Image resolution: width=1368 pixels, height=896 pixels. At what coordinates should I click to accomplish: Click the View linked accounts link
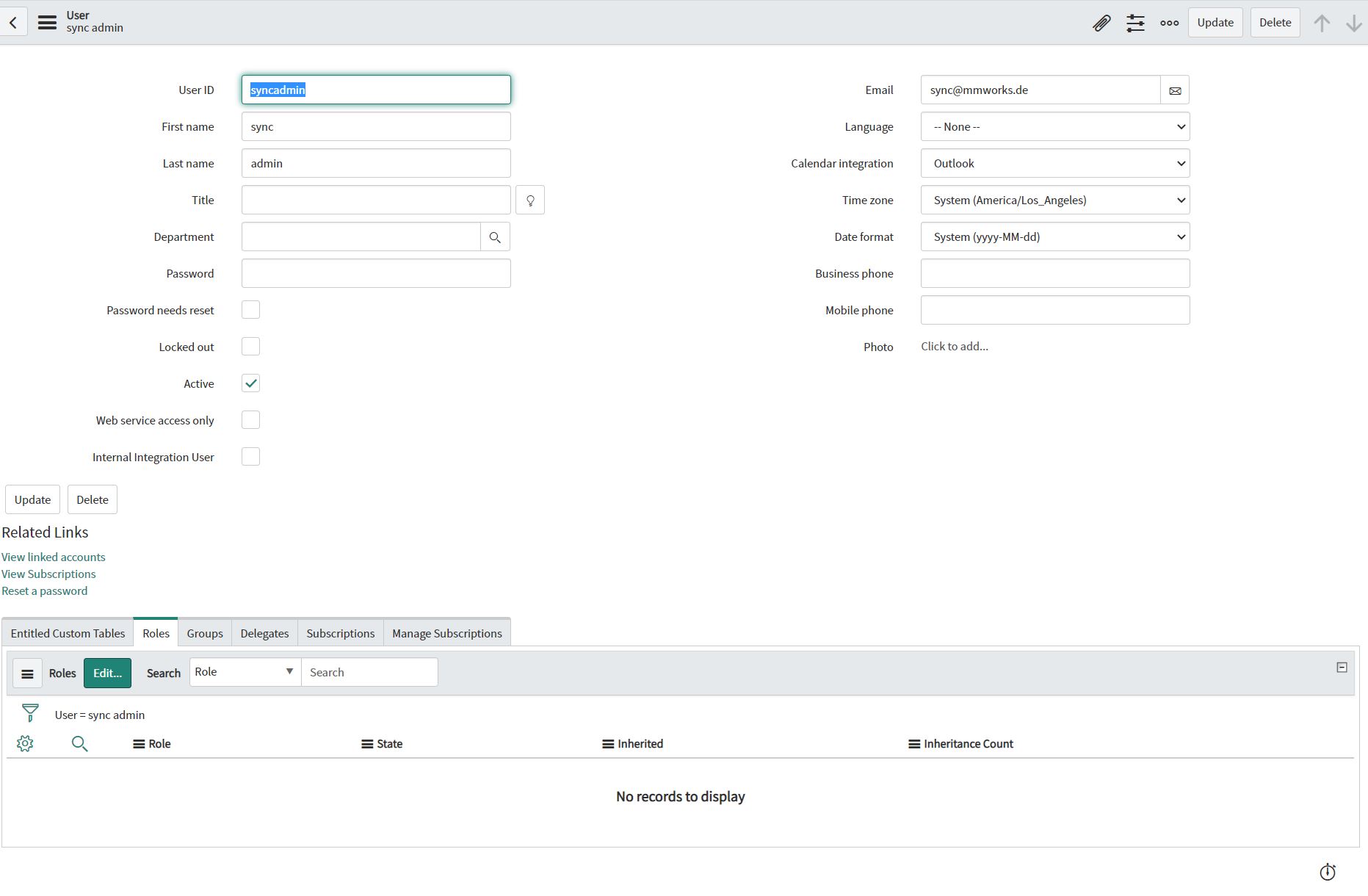coord(53,557)
